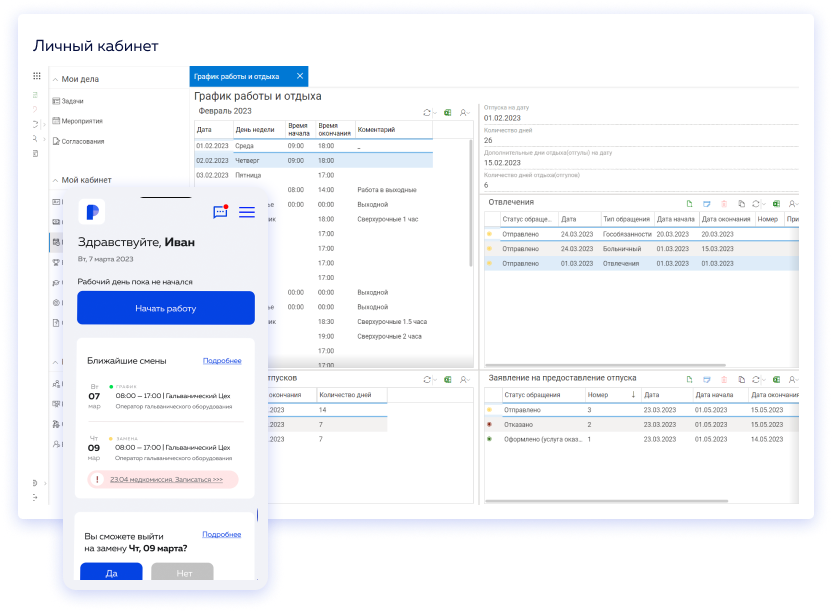Viewport: 832px width, 612px height.
Task: Sort by the Номер column in vacation requests
Action: (x=597, y=394)
